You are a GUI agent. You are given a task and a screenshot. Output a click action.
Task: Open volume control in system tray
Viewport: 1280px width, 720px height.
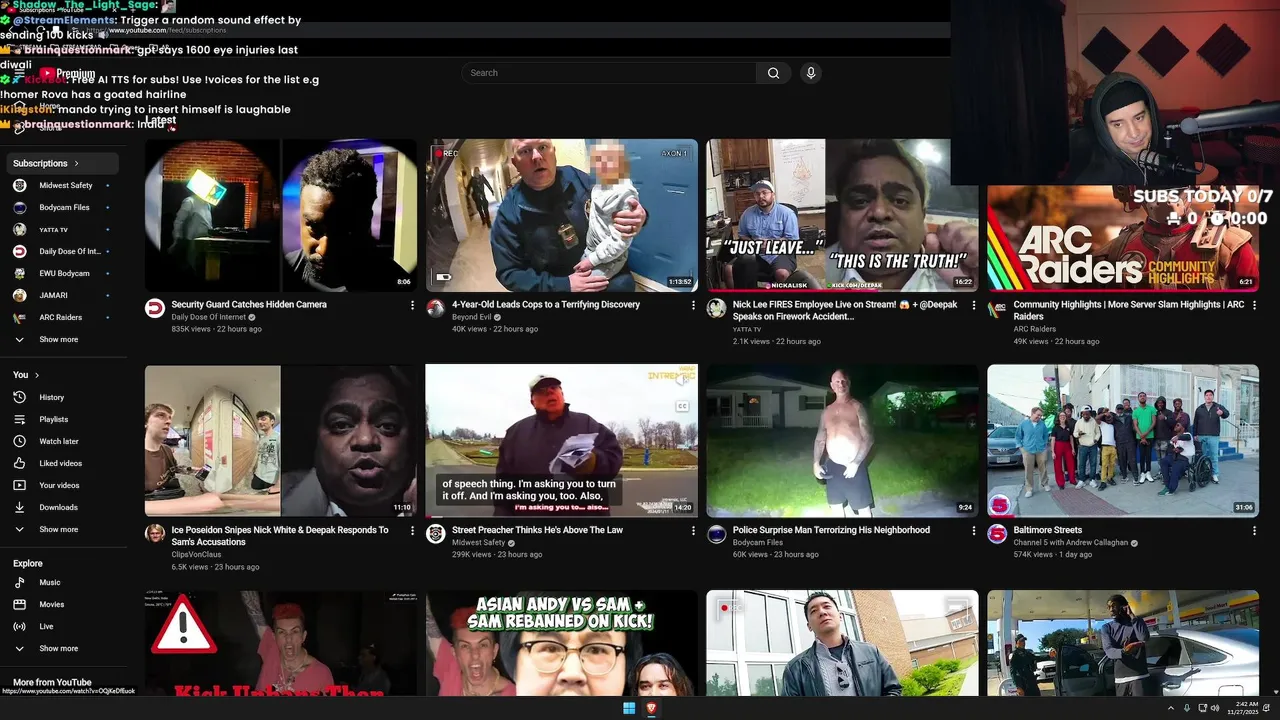1215,708
